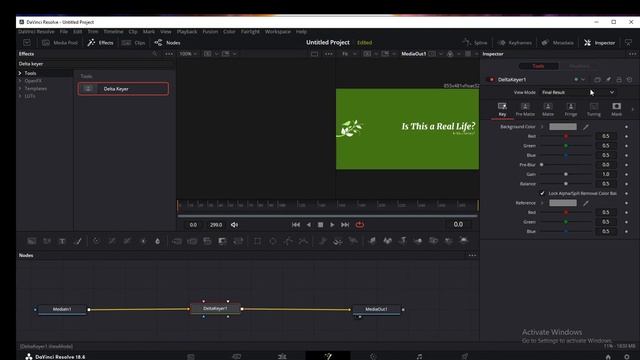Expand the OpenFX category in Effects
Image resolution: width=640 pixels, height=360 pixels.
coord(20,81)
